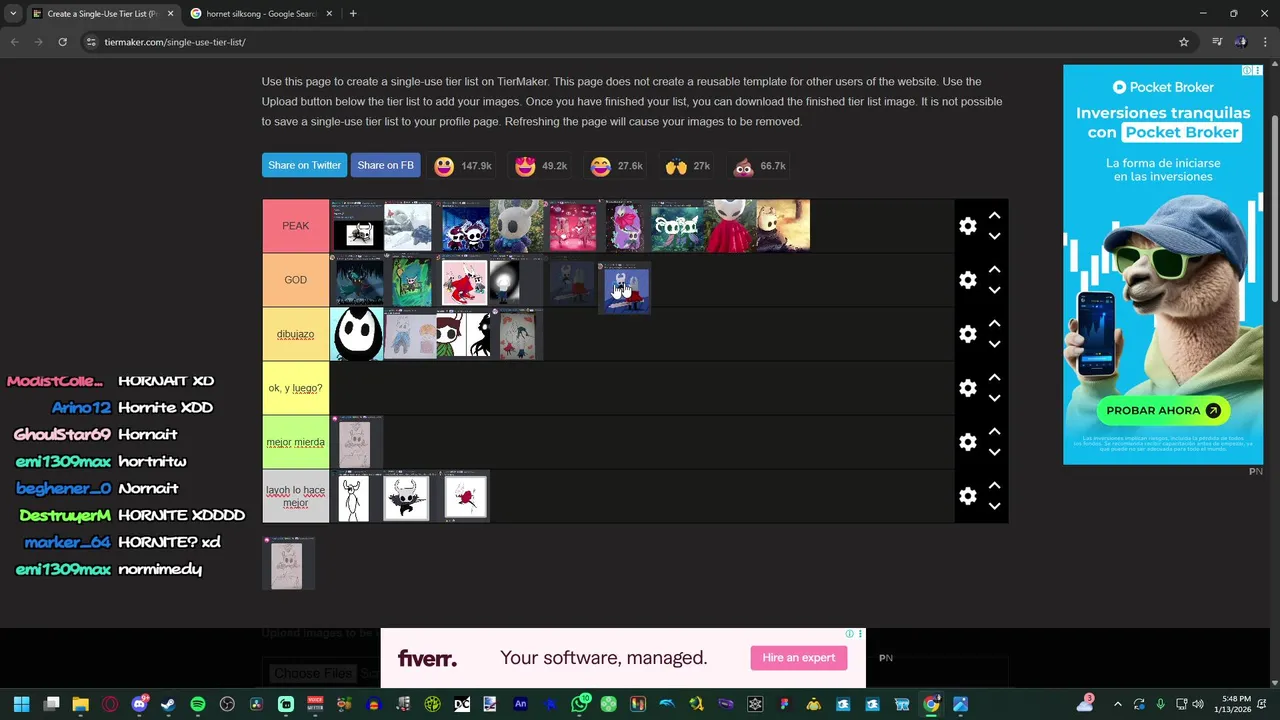The height and width of the screenshot is (720, 1280).
Task: Open File Explorer from taskbar
Action: (81, 704)
